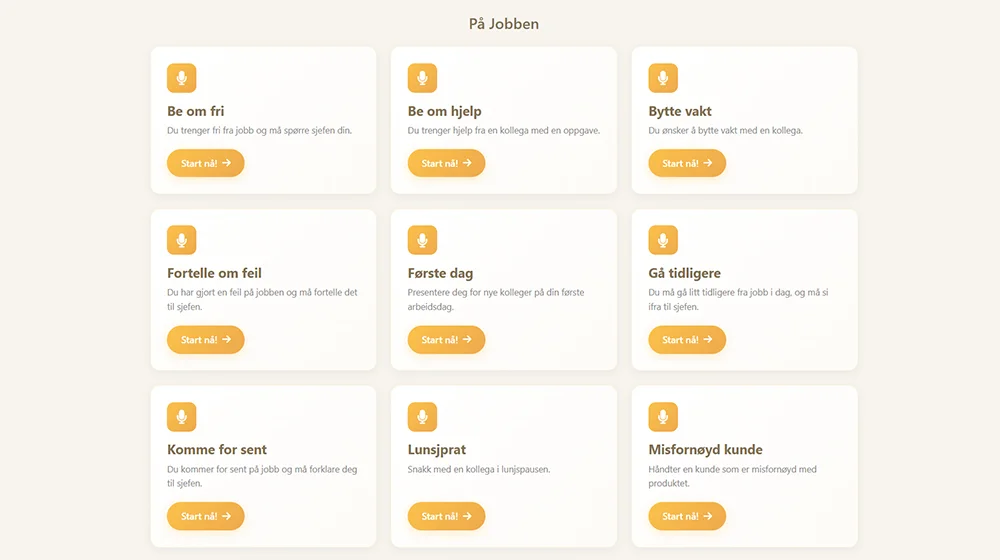This screenshot has width=1000, height=560.
Task: Click the På Jobben section heading
Action: tap(504, 24)
